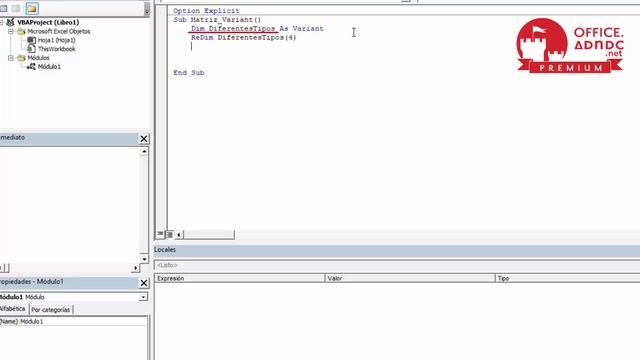Viewport: 640px width, 360px height.
Task: Click the Valor column header in Locales
Action: click(x=410, y=278)
